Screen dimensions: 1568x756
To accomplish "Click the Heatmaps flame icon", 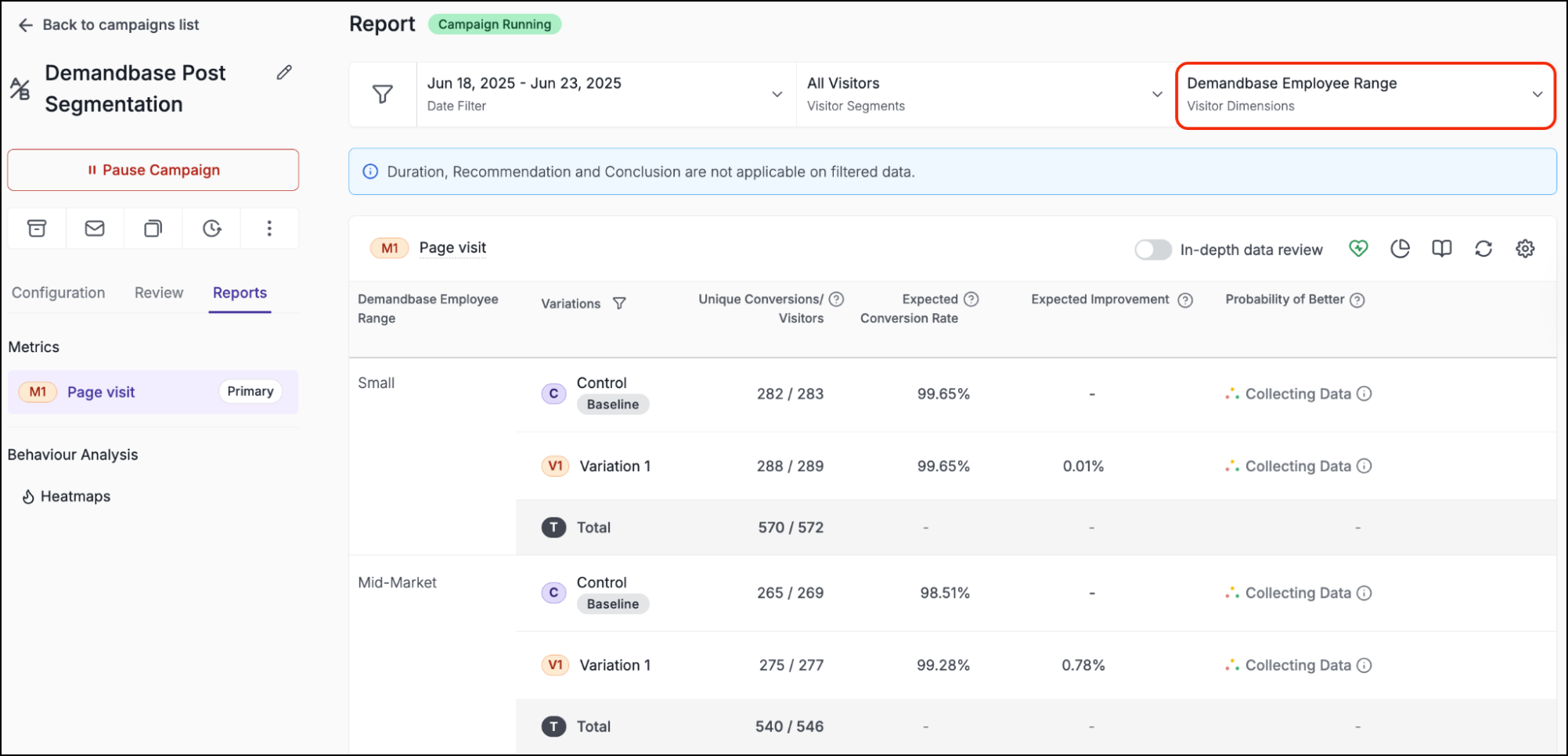I will (28, 497).
